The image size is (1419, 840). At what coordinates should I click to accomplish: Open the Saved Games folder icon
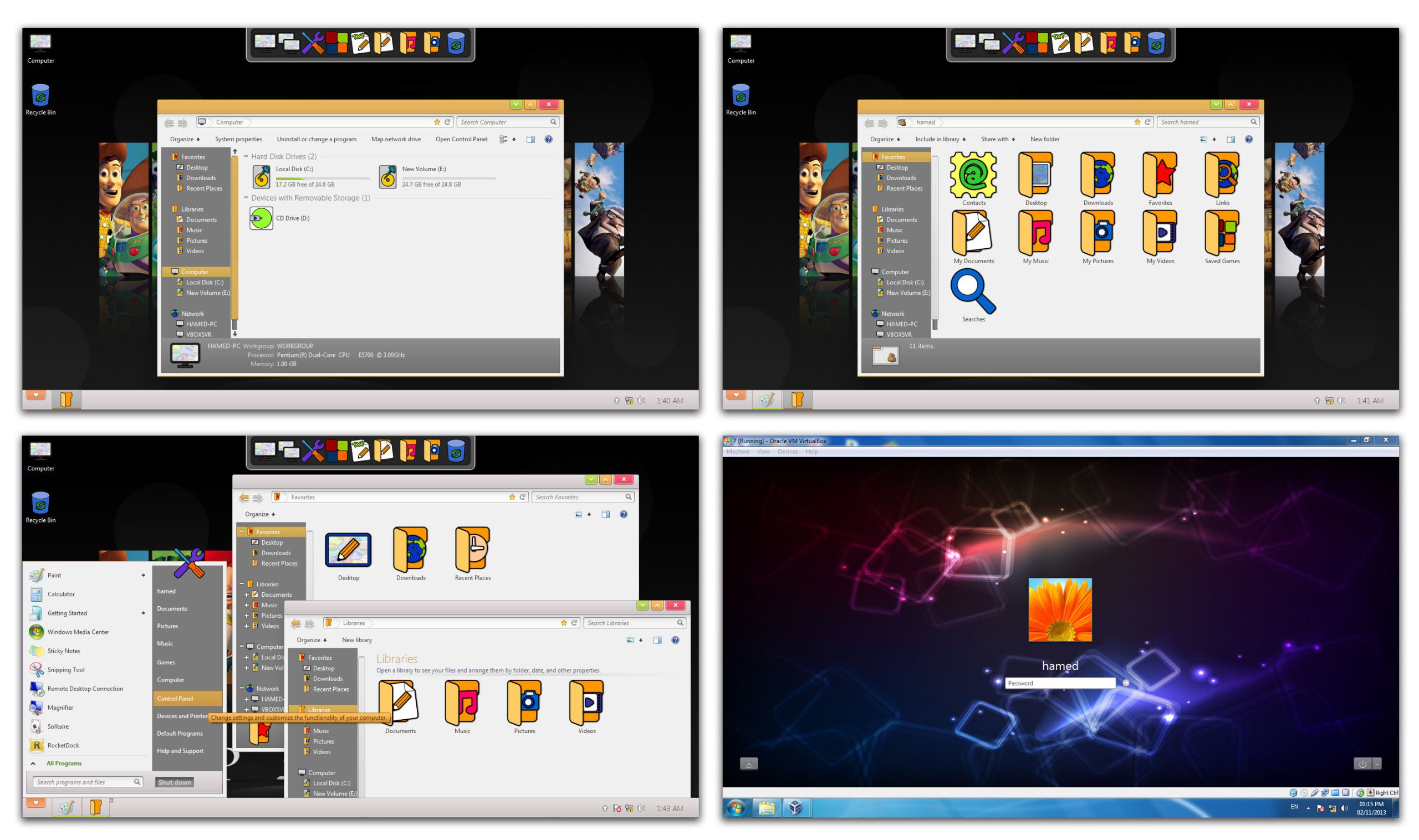click(1222, 233)
